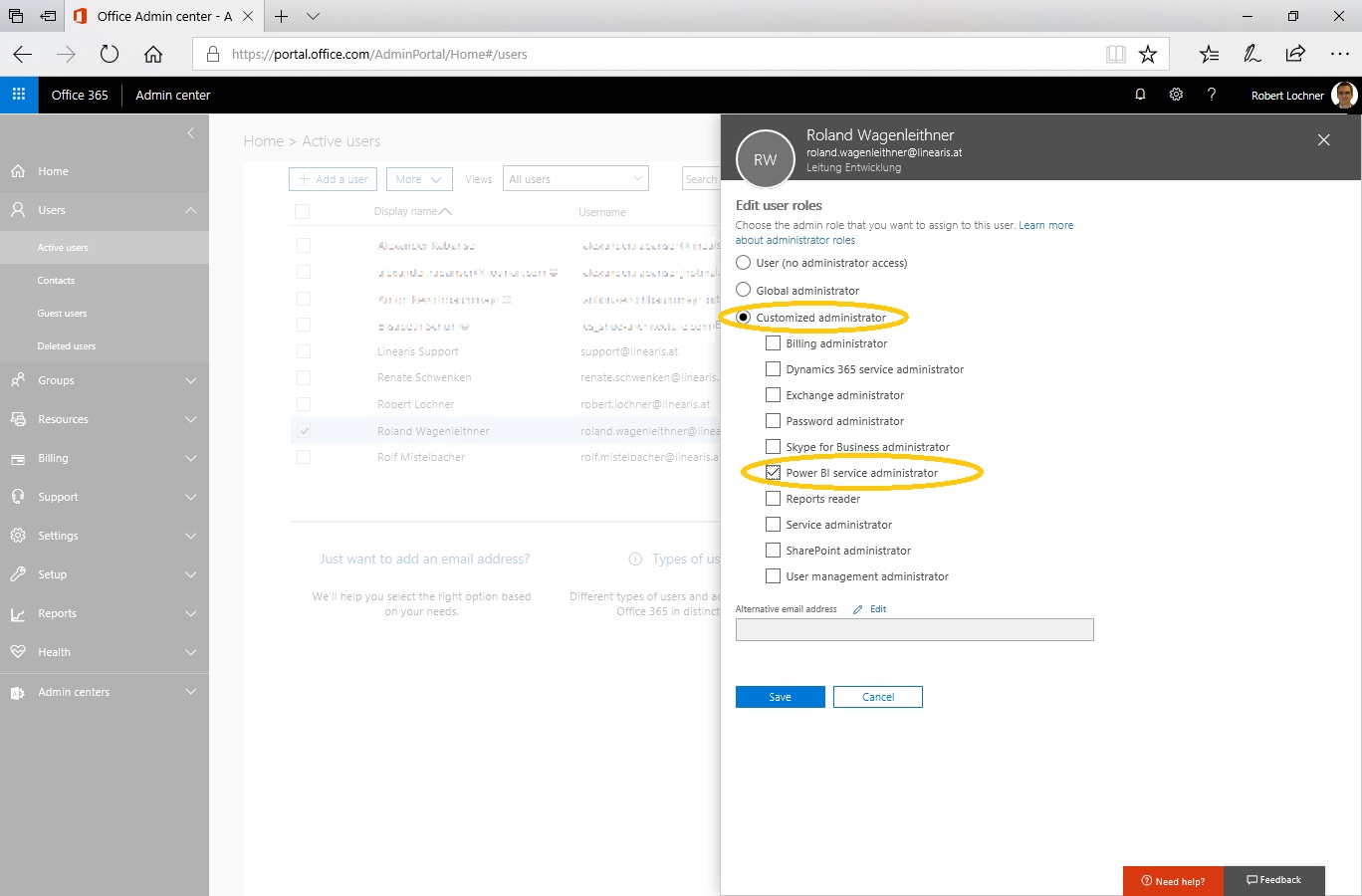Check Service administrator checkbox
This screenshot has height=896, width=1362.
(x=773, y=525)
